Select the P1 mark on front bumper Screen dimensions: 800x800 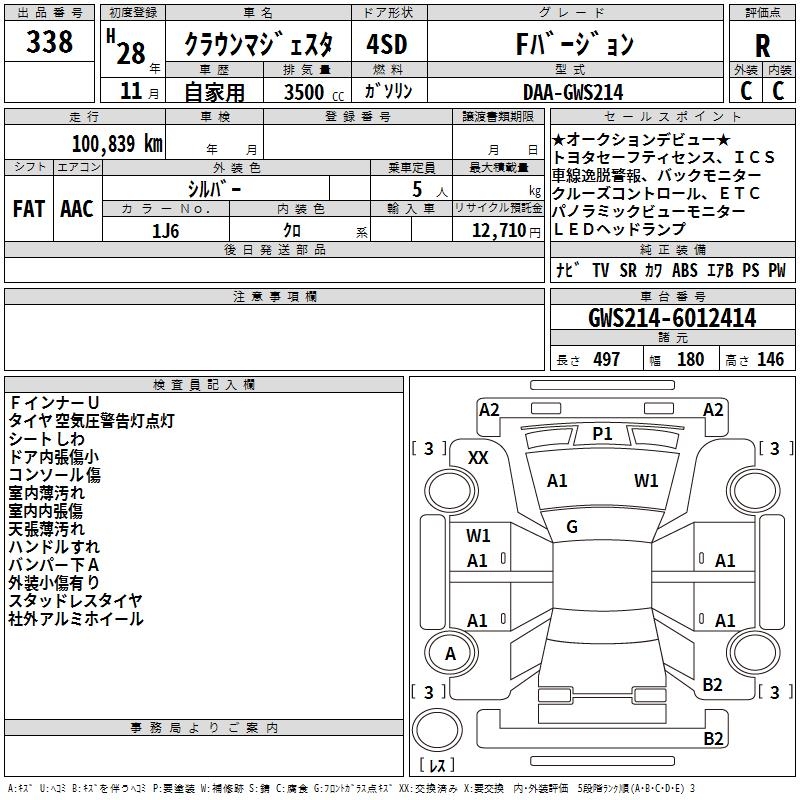602,433
